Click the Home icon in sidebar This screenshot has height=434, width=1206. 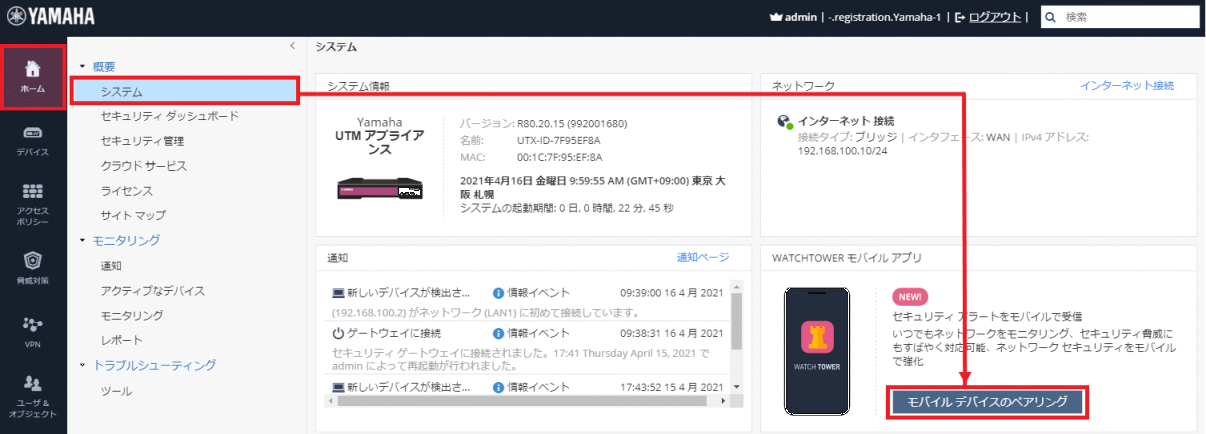pyautogui.click(x=33, y=75)
